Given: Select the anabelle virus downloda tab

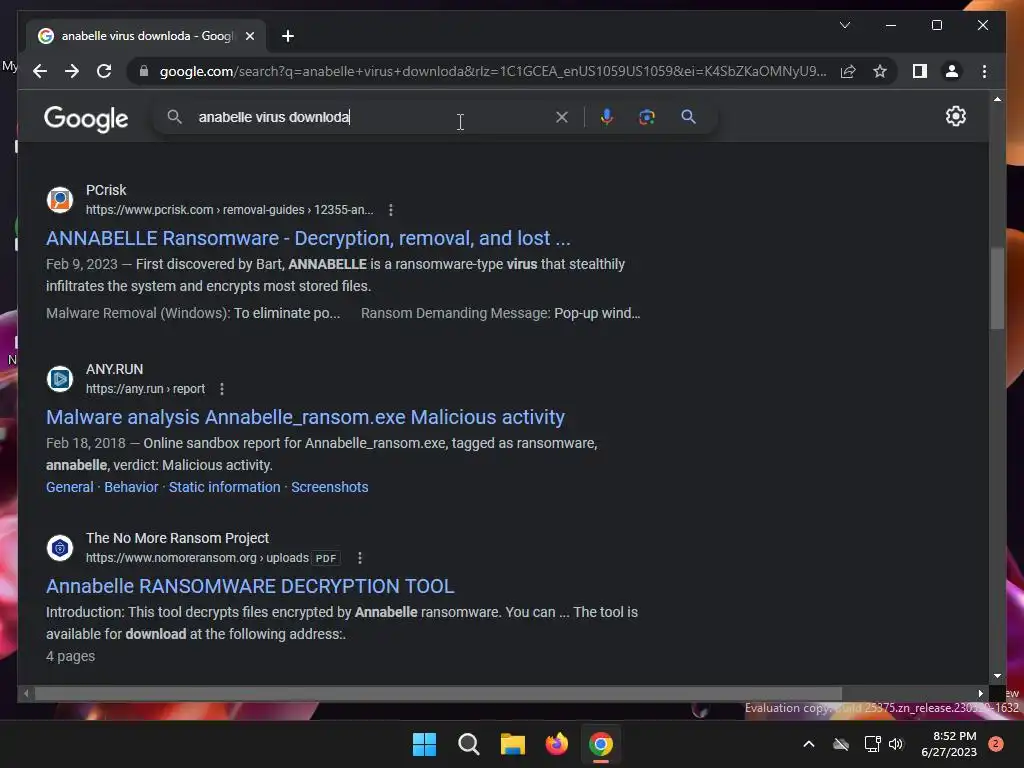Looking at the screenshot, I should click(146, 36).
